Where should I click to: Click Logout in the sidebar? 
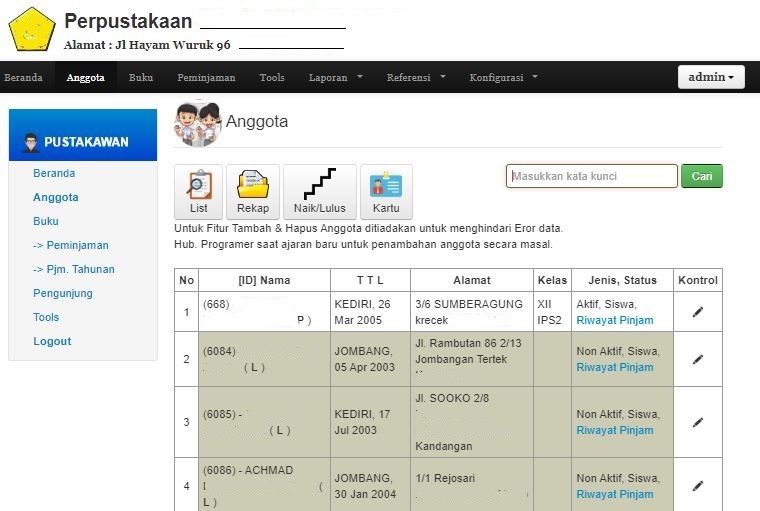[x=52, y=341]
